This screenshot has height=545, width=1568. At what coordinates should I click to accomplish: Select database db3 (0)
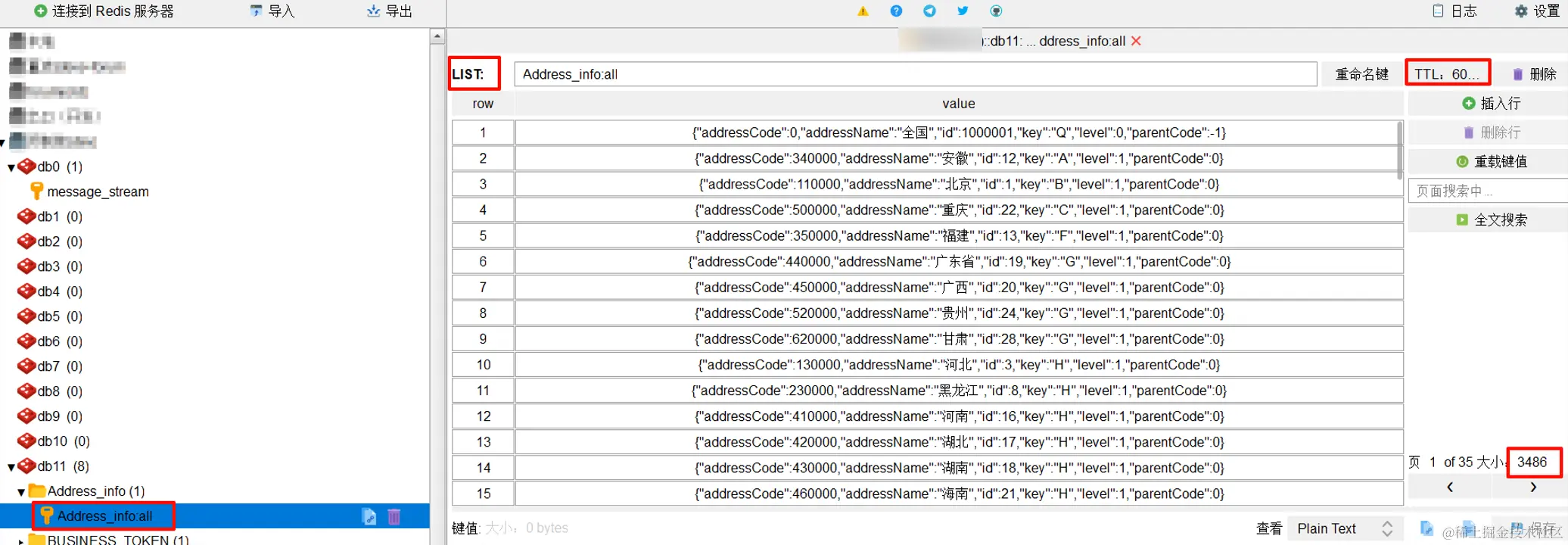(x=50, y=266)
